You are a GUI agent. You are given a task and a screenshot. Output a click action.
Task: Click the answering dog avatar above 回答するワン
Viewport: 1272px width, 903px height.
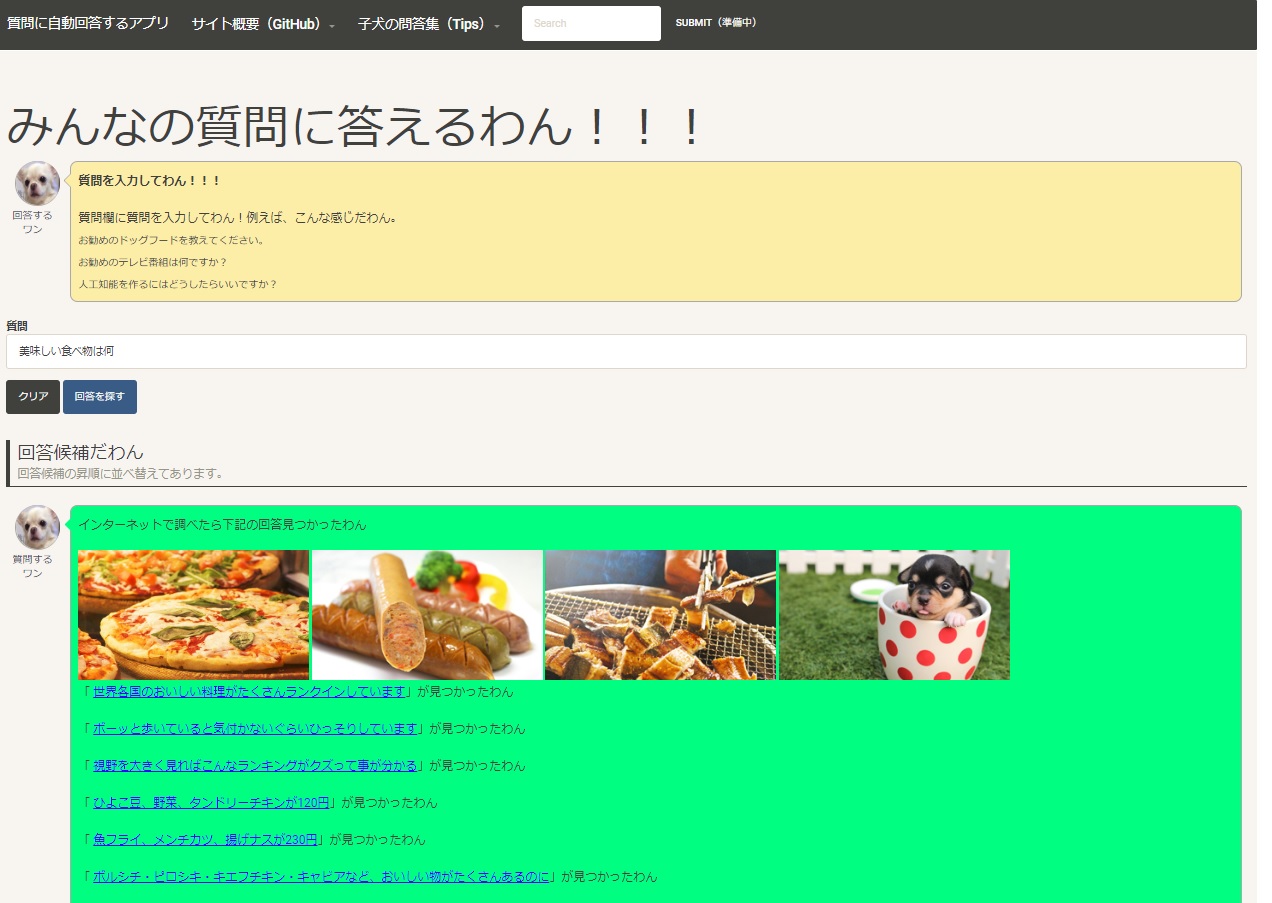[37, 183]
